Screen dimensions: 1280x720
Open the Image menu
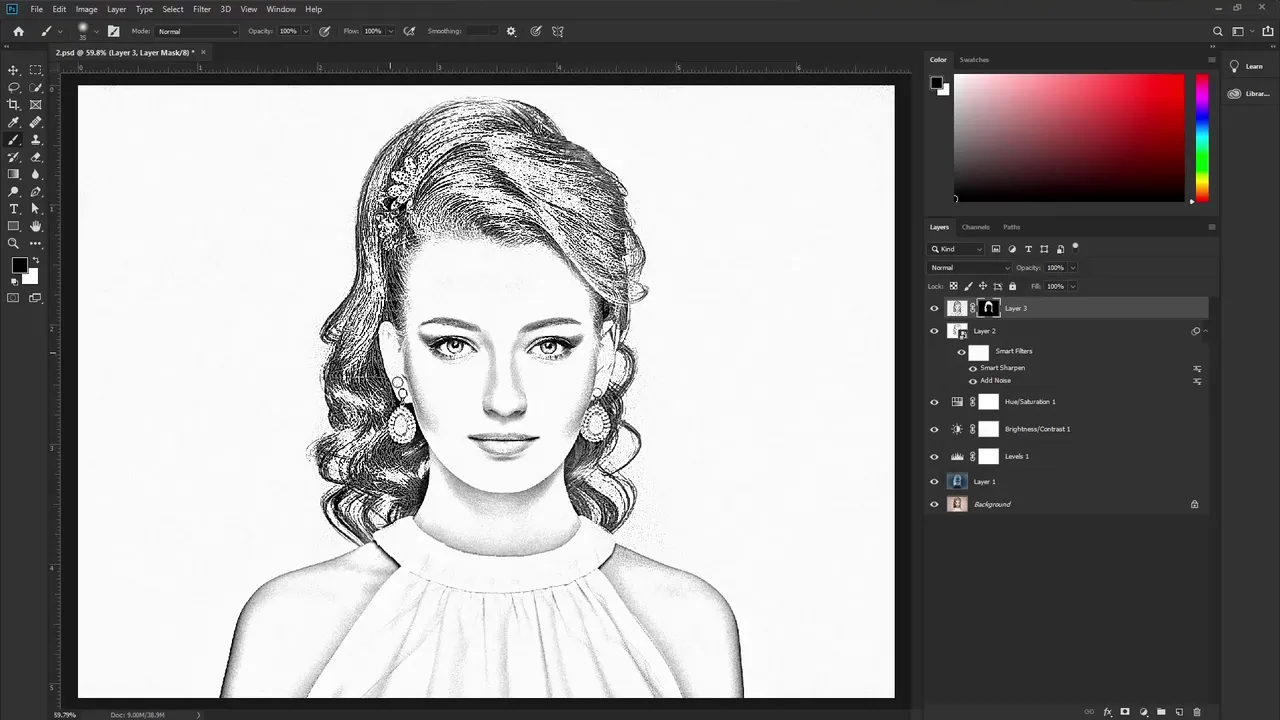coord(87,9)
